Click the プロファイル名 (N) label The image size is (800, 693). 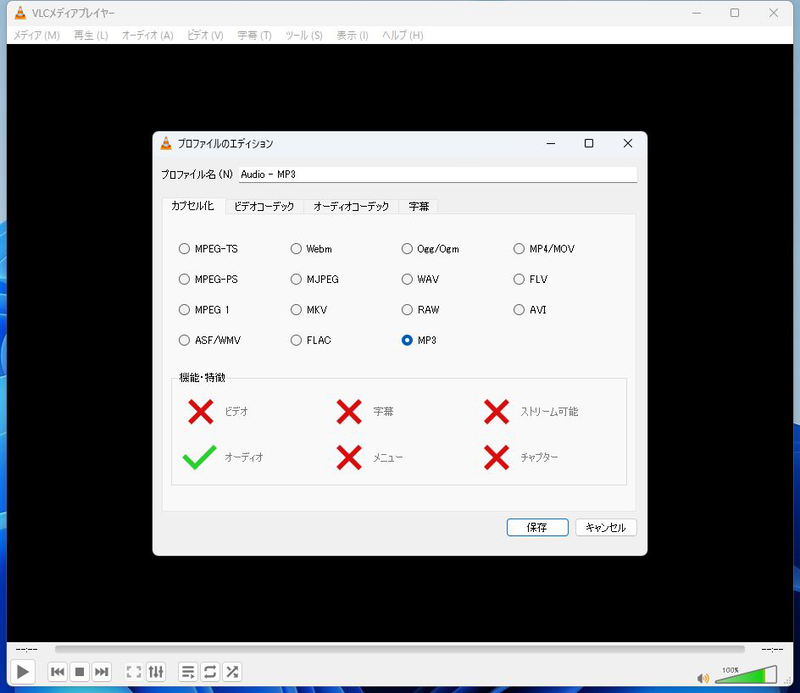pyautogui.click(x=197, y=175)
